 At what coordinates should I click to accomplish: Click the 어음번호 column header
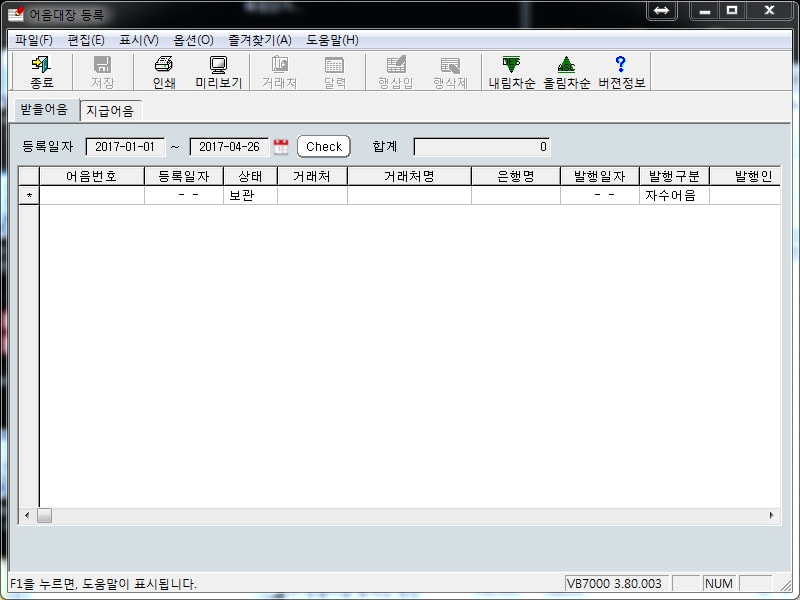pyautogui.click(x=91, y=176)
